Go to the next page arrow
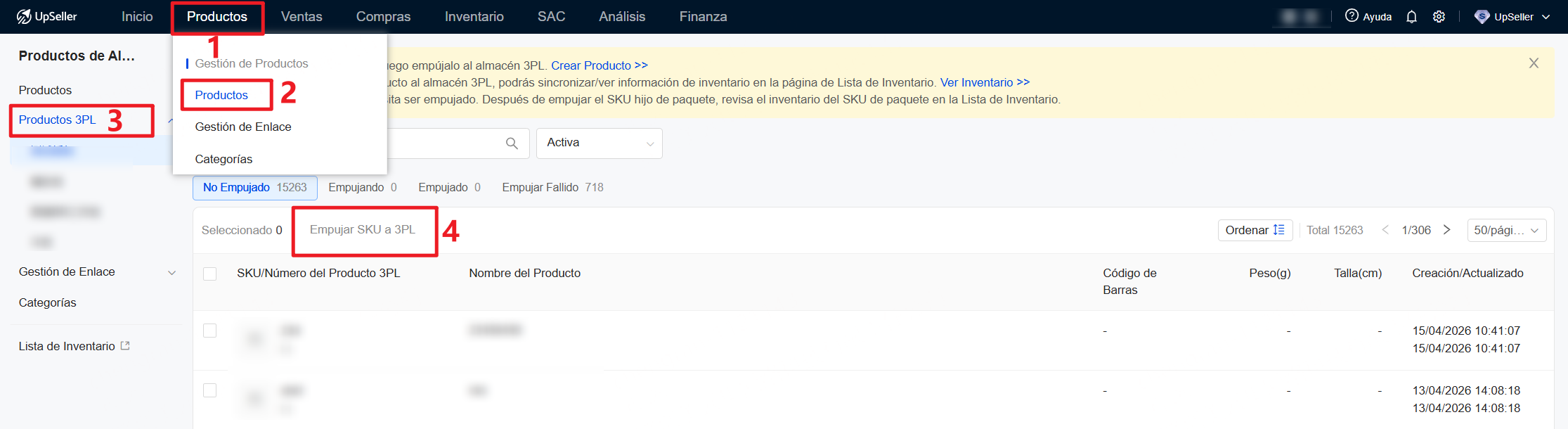 [x=1447, y=230]
